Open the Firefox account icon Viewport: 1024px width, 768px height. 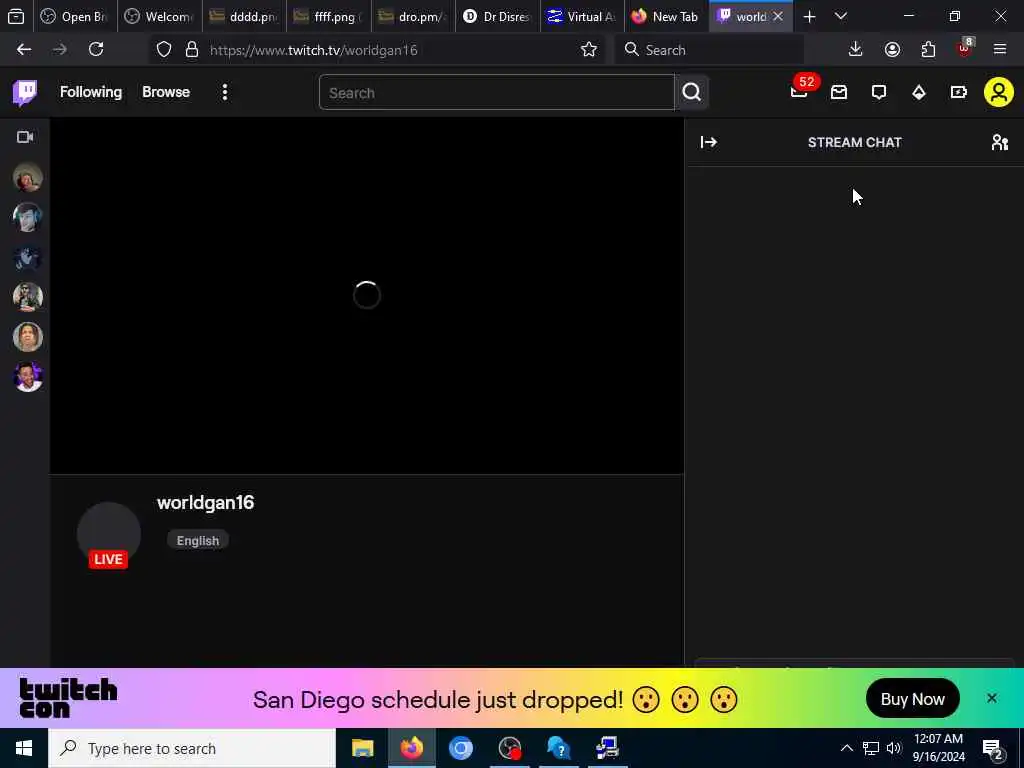click(x=892, y=50)
